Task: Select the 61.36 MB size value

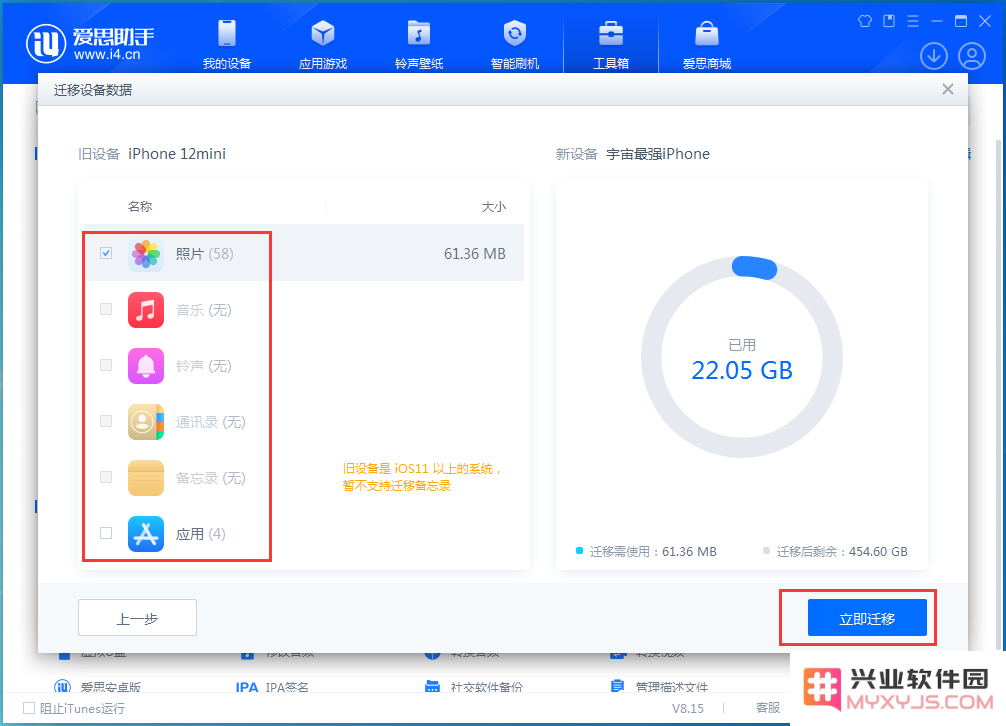Action: tap(475, 254)
